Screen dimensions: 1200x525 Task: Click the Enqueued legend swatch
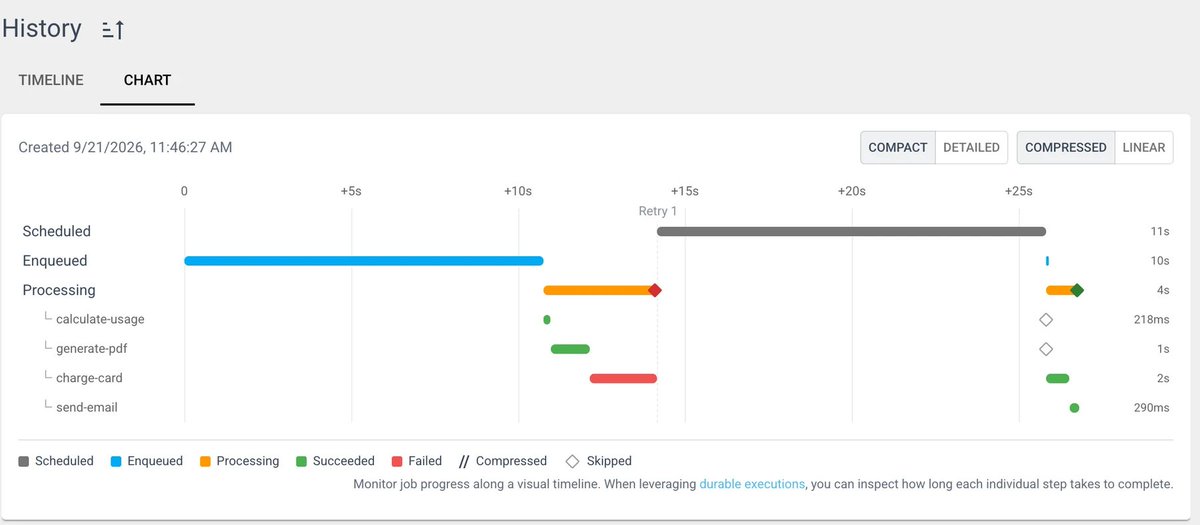click(x=116, y=462)
